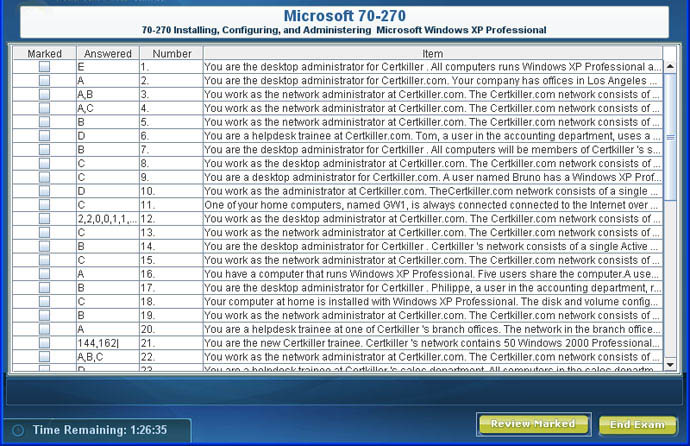The image size is (690, 446).
Task: Click number cell '13.'
Action: (172, 233)
